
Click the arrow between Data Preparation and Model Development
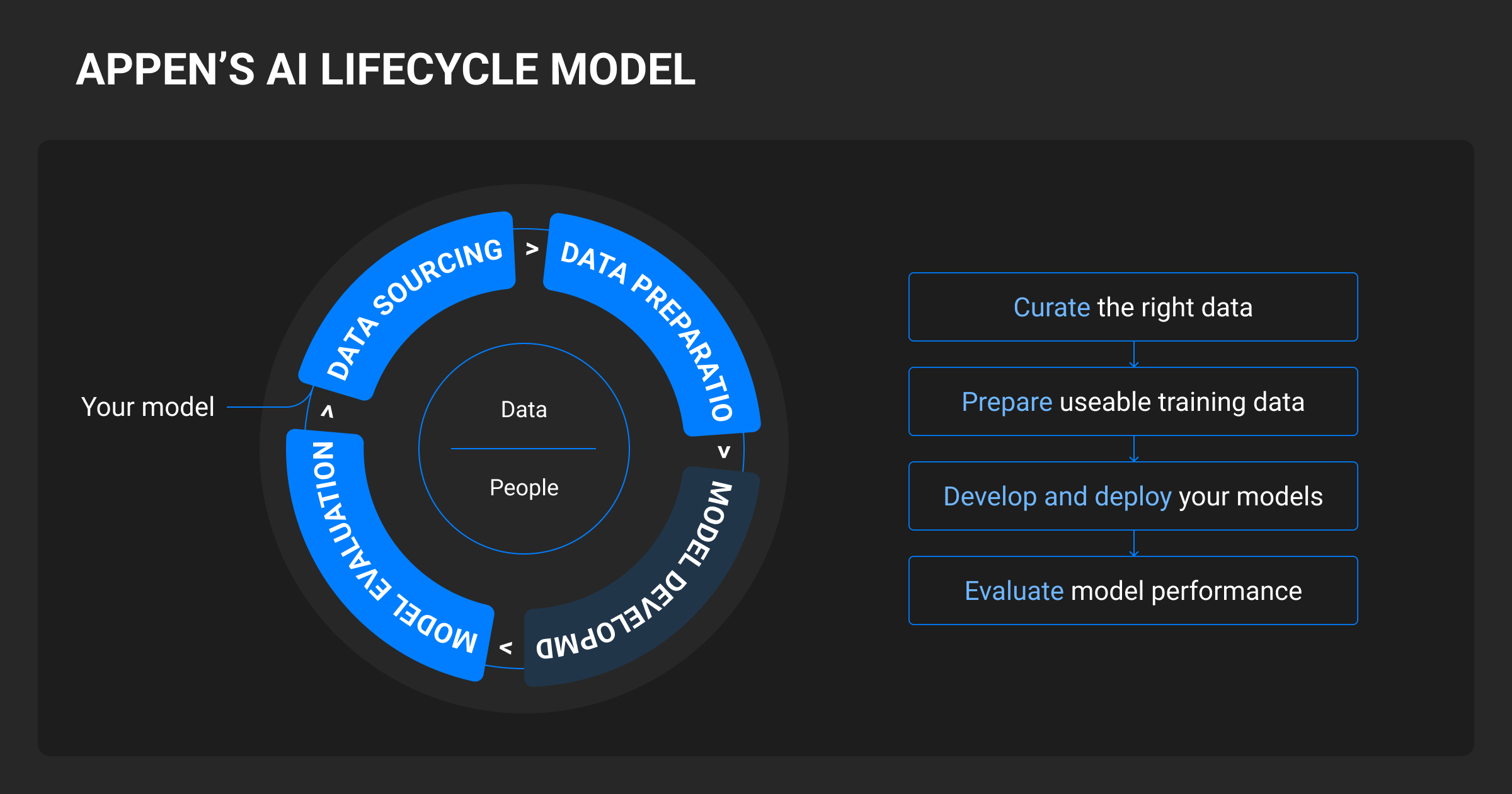tap(724, 451)
